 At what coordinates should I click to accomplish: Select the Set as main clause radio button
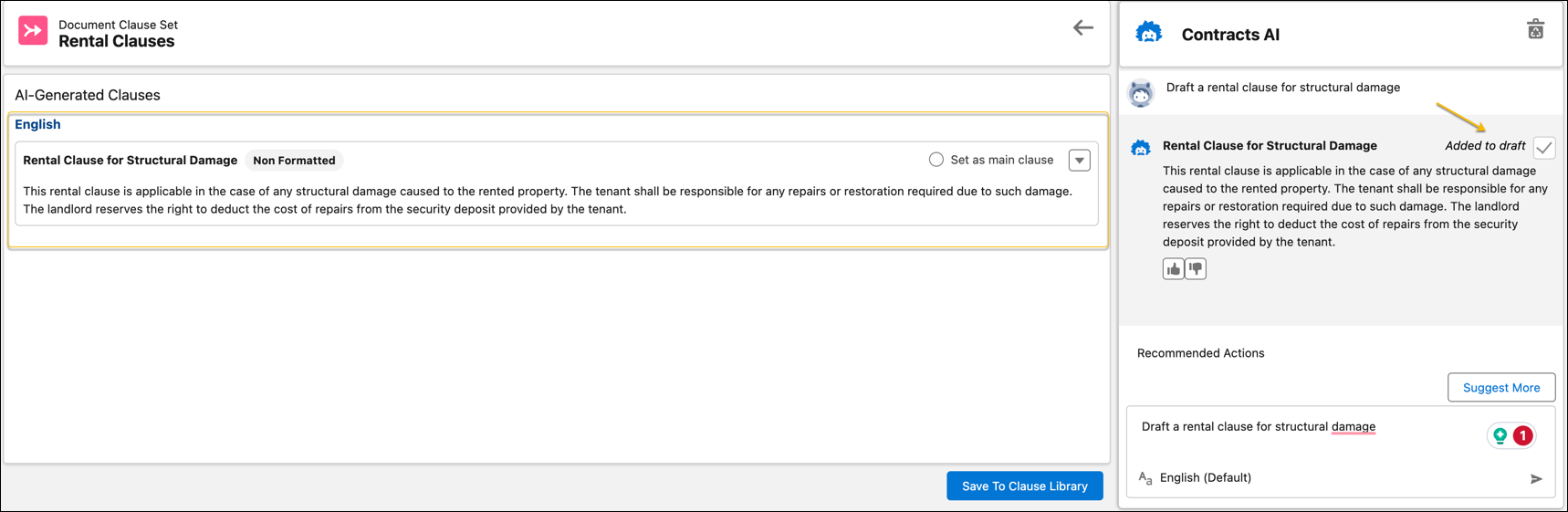[936, 160]
